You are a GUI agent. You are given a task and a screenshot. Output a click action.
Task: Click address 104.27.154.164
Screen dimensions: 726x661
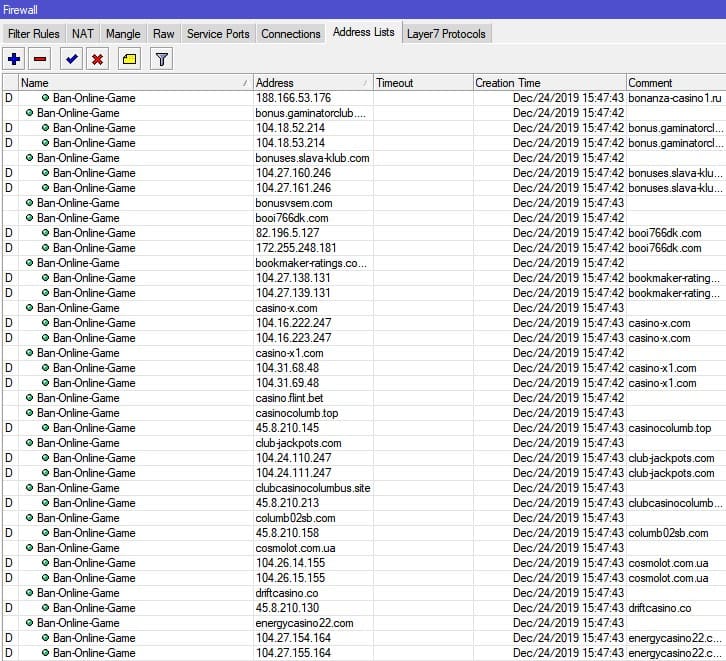point(294,638)
